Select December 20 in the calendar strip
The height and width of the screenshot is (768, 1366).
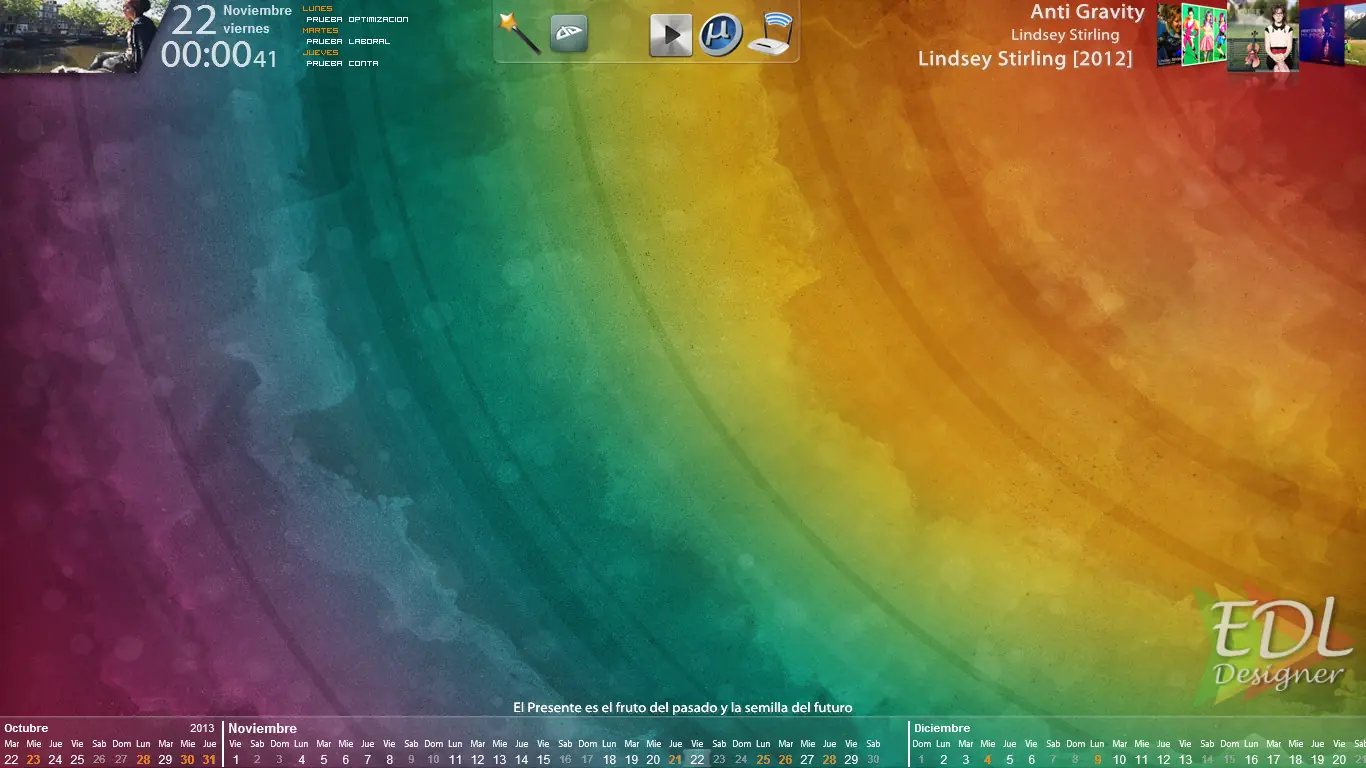click(x=1339, y=760)
